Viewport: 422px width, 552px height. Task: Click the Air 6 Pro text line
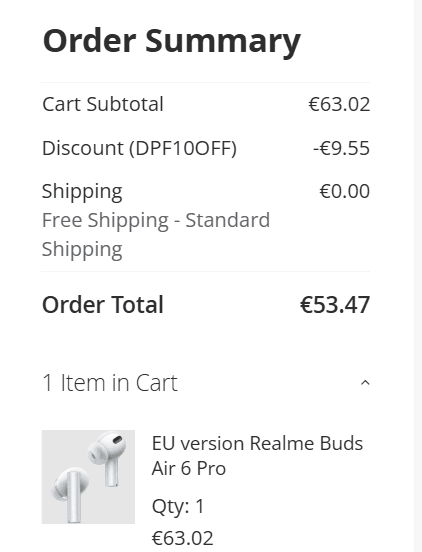tap(189, 469)
